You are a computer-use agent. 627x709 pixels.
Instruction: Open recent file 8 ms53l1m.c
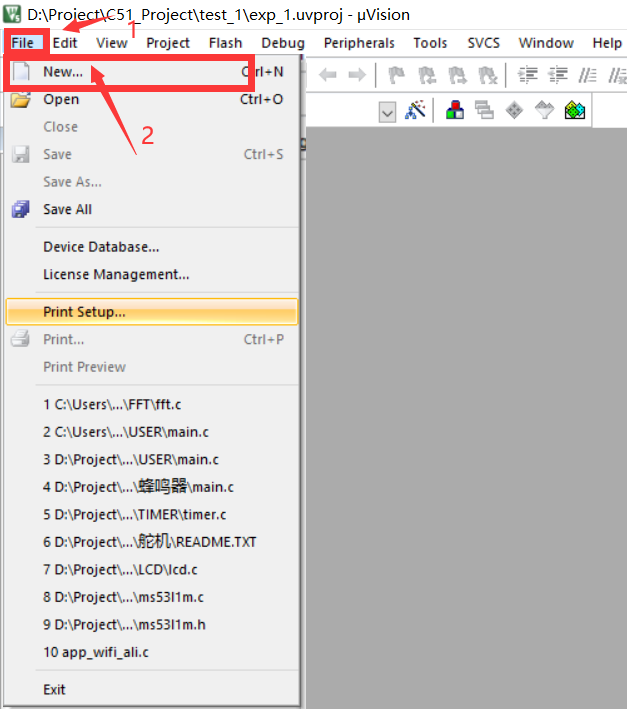tap(152, 597)
